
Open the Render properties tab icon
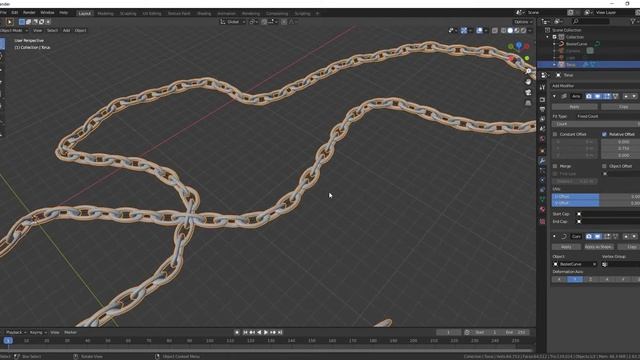tap(542, 100)
